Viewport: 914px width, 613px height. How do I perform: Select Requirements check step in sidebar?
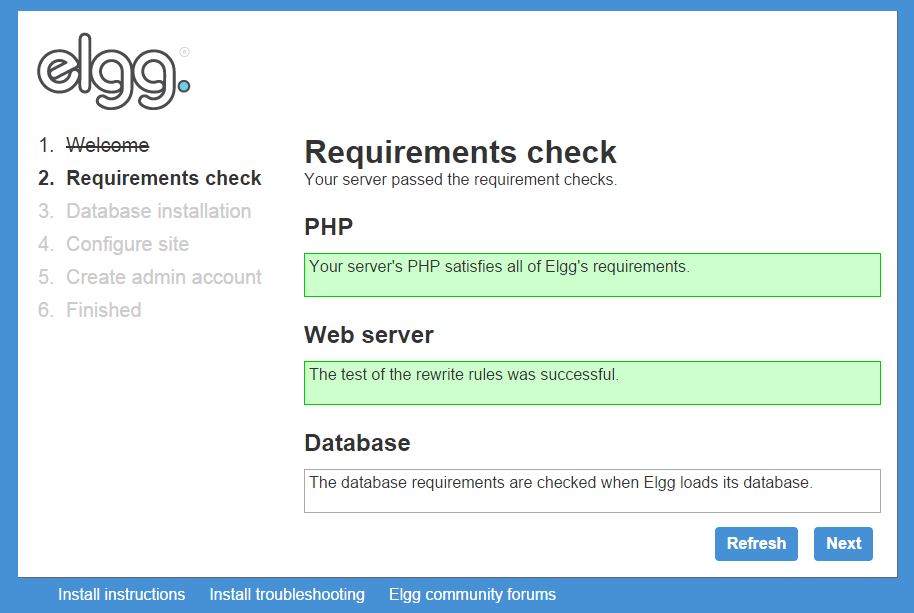tap(163, 178)
